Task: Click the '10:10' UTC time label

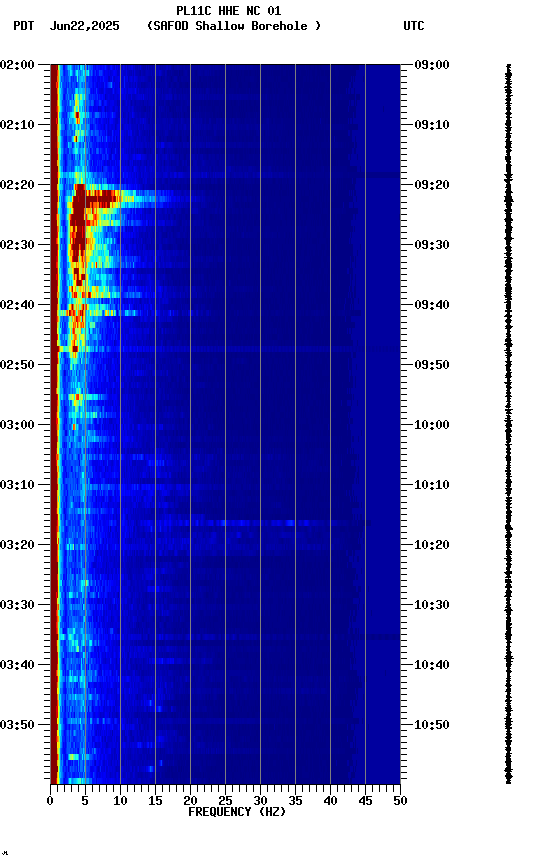Action: click(x=432, y=485)
